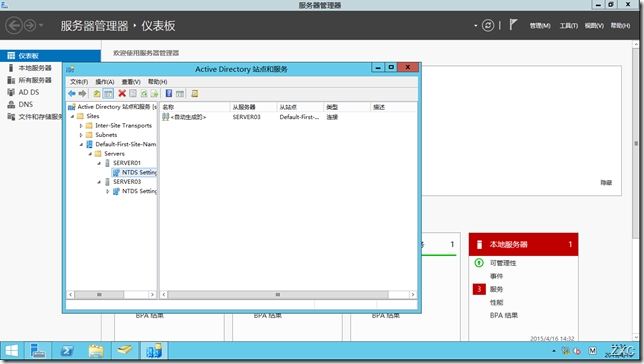Open 视图(V) menu in Server Manager
This screenshot has width=644, height=364.
594,25
